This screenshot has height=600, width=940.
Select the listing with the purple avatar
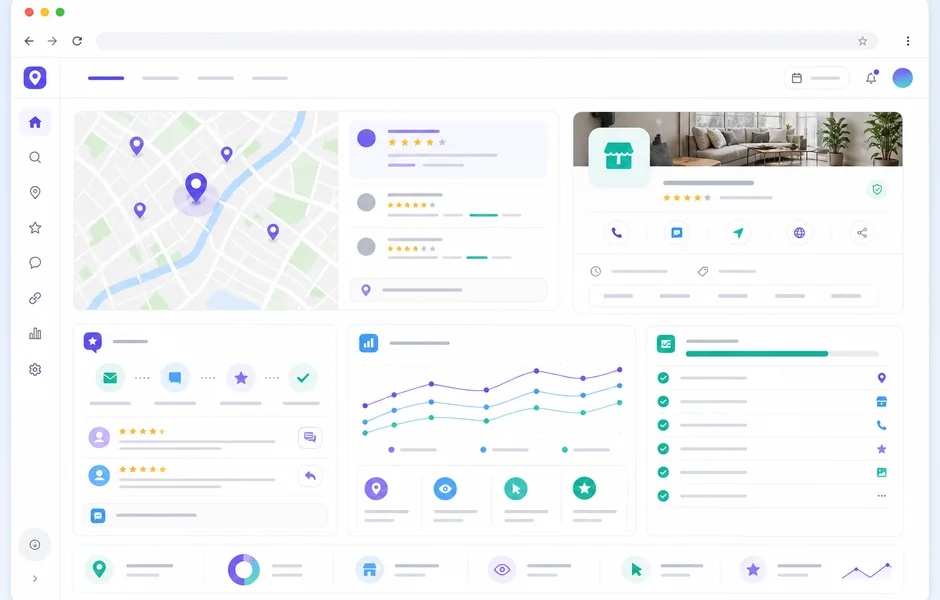point(448,149)
